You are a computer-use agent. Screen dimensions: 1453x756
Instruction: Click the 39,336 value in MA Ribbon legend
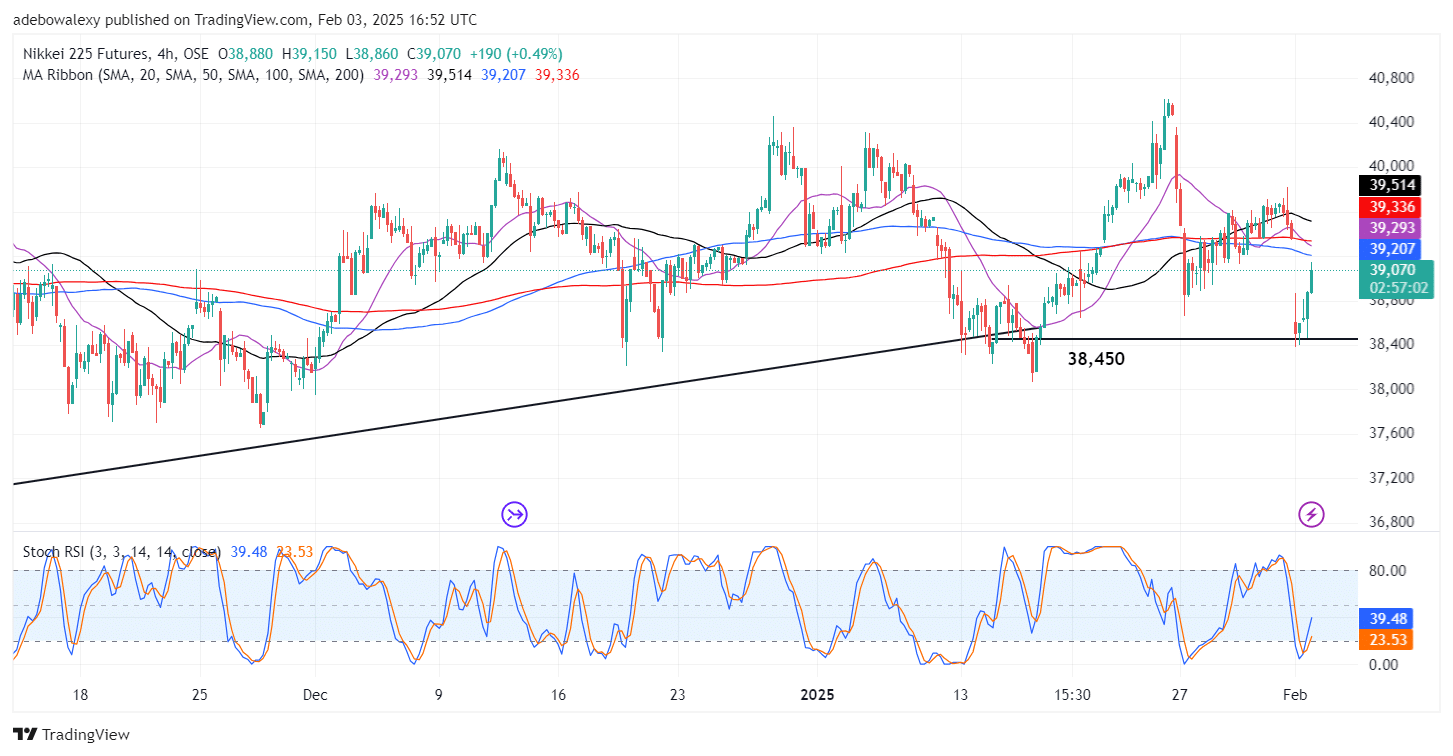click(557, 75)
